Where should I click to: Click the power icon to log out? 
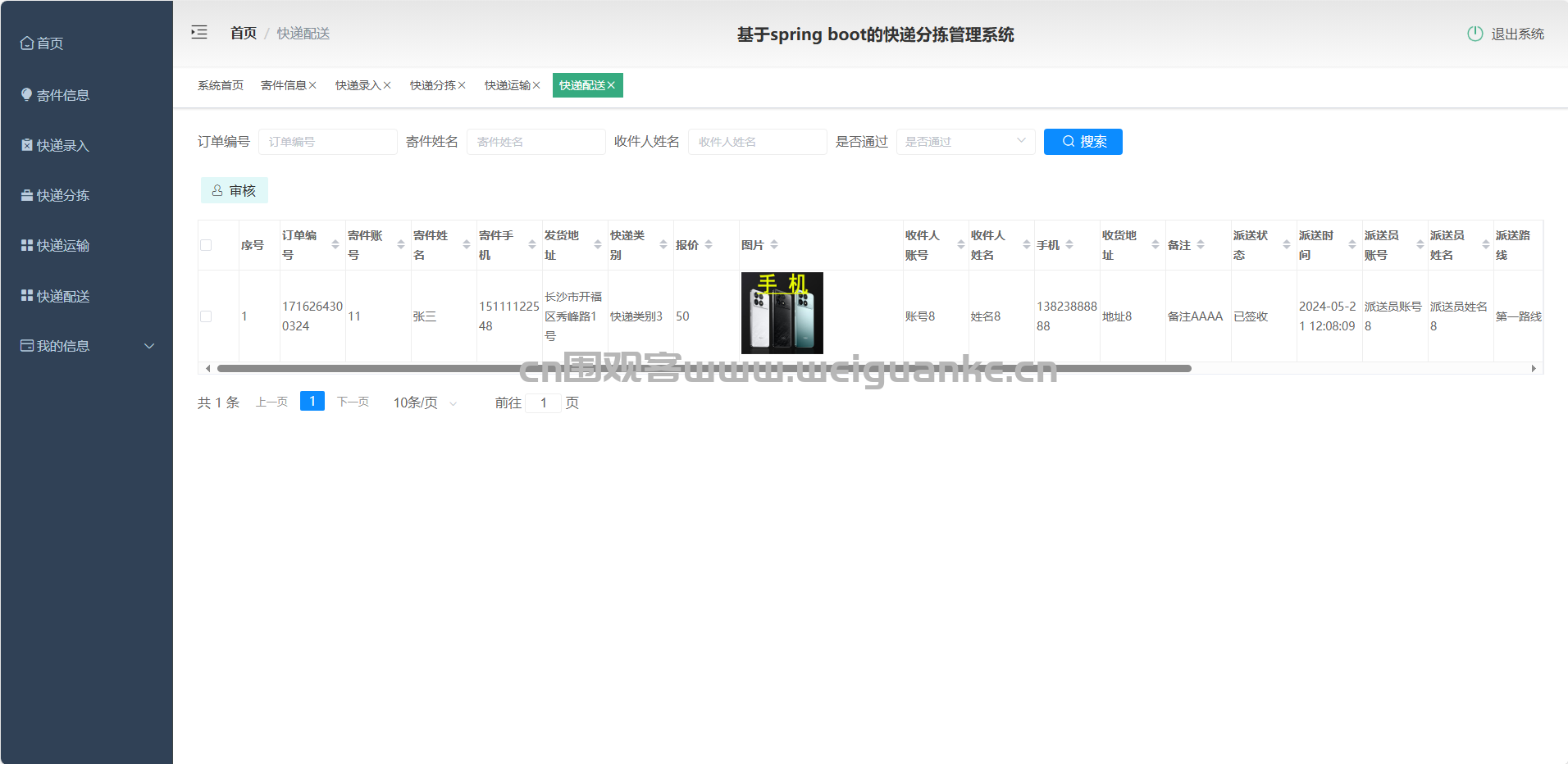(x=1475, y=34)
